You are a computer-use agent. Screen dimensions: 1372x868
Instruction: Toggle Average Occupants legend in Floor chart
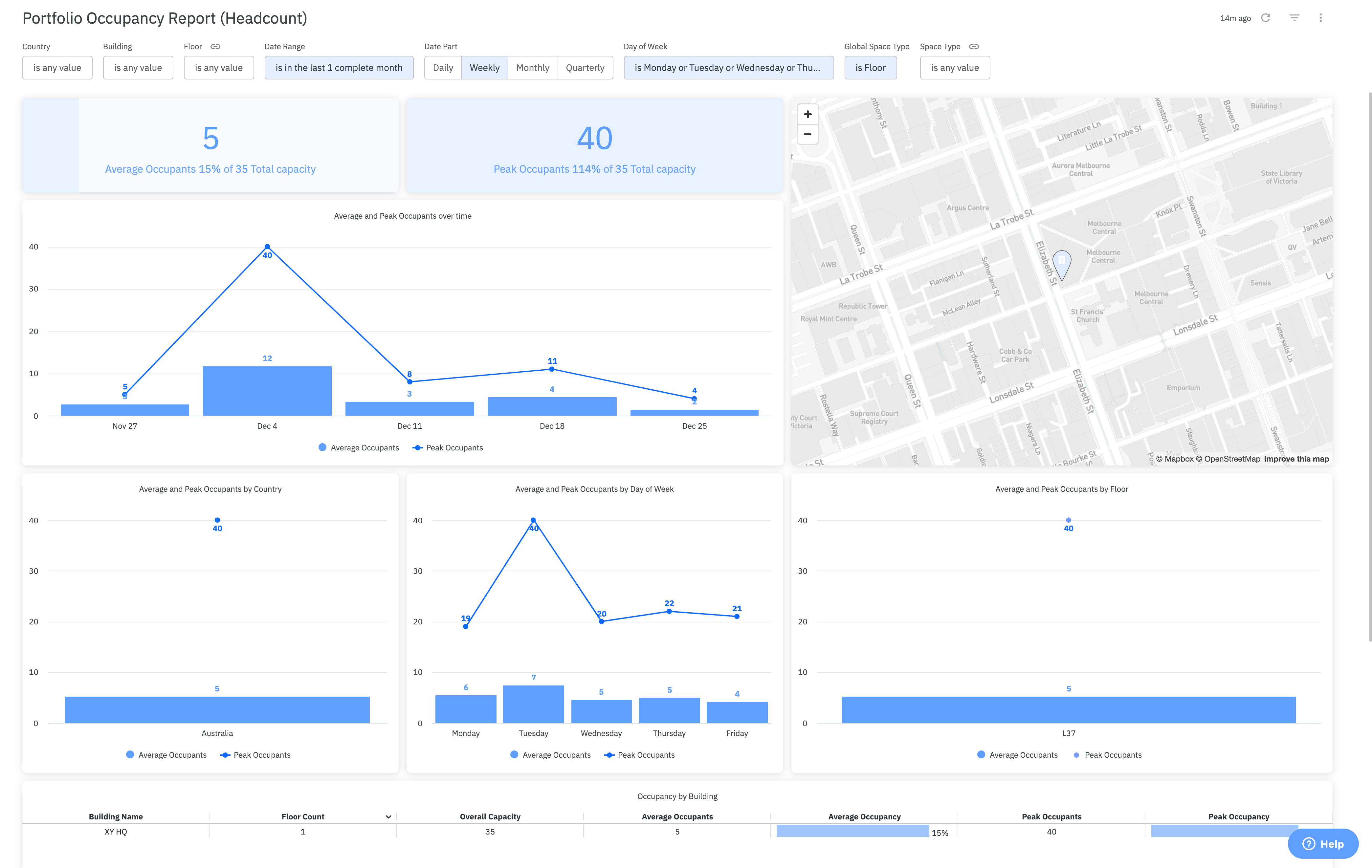[1017, 755]
